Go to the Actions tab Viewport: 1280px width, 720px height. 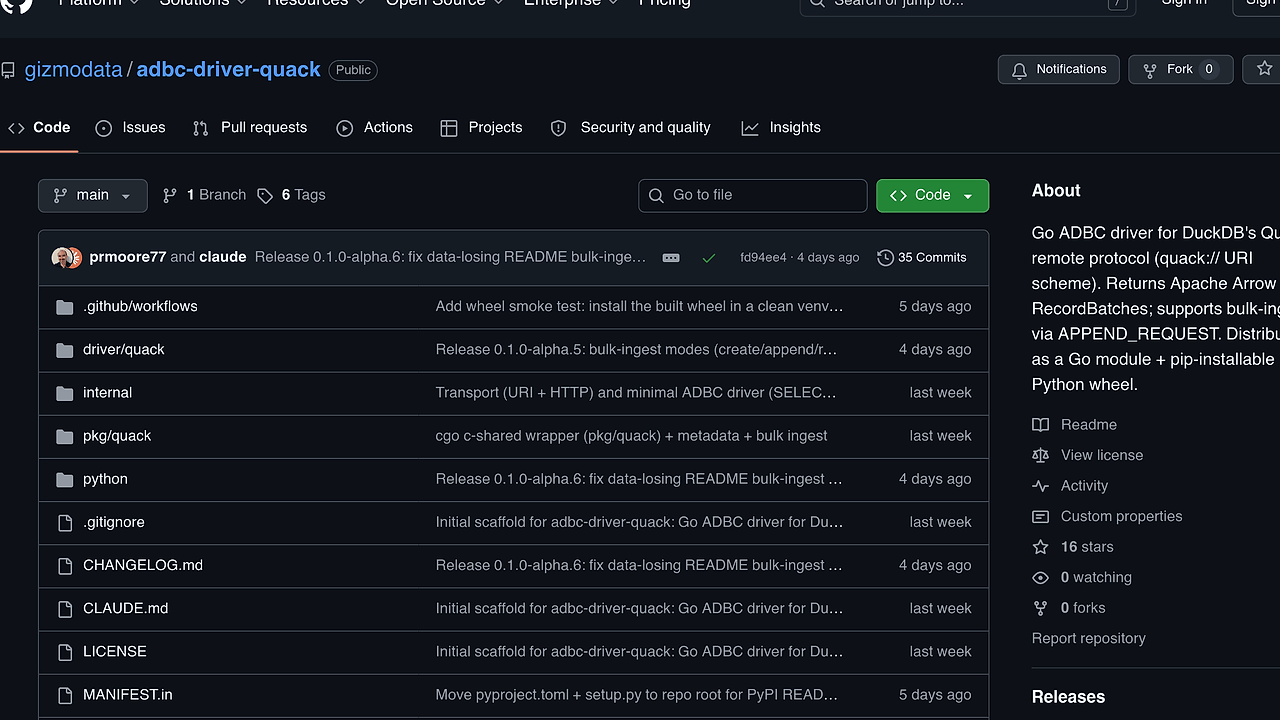pyautogui.click(x=374, y=128)
